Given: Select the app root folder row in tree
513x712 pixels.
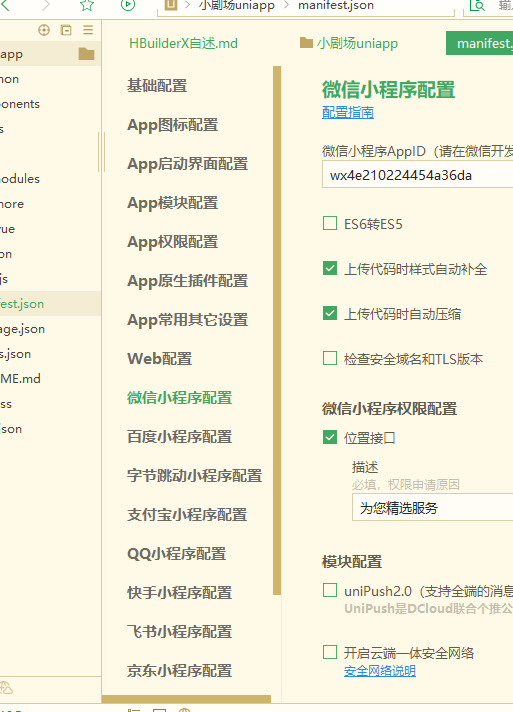Looking at the screenshot, I should [50, 54].
